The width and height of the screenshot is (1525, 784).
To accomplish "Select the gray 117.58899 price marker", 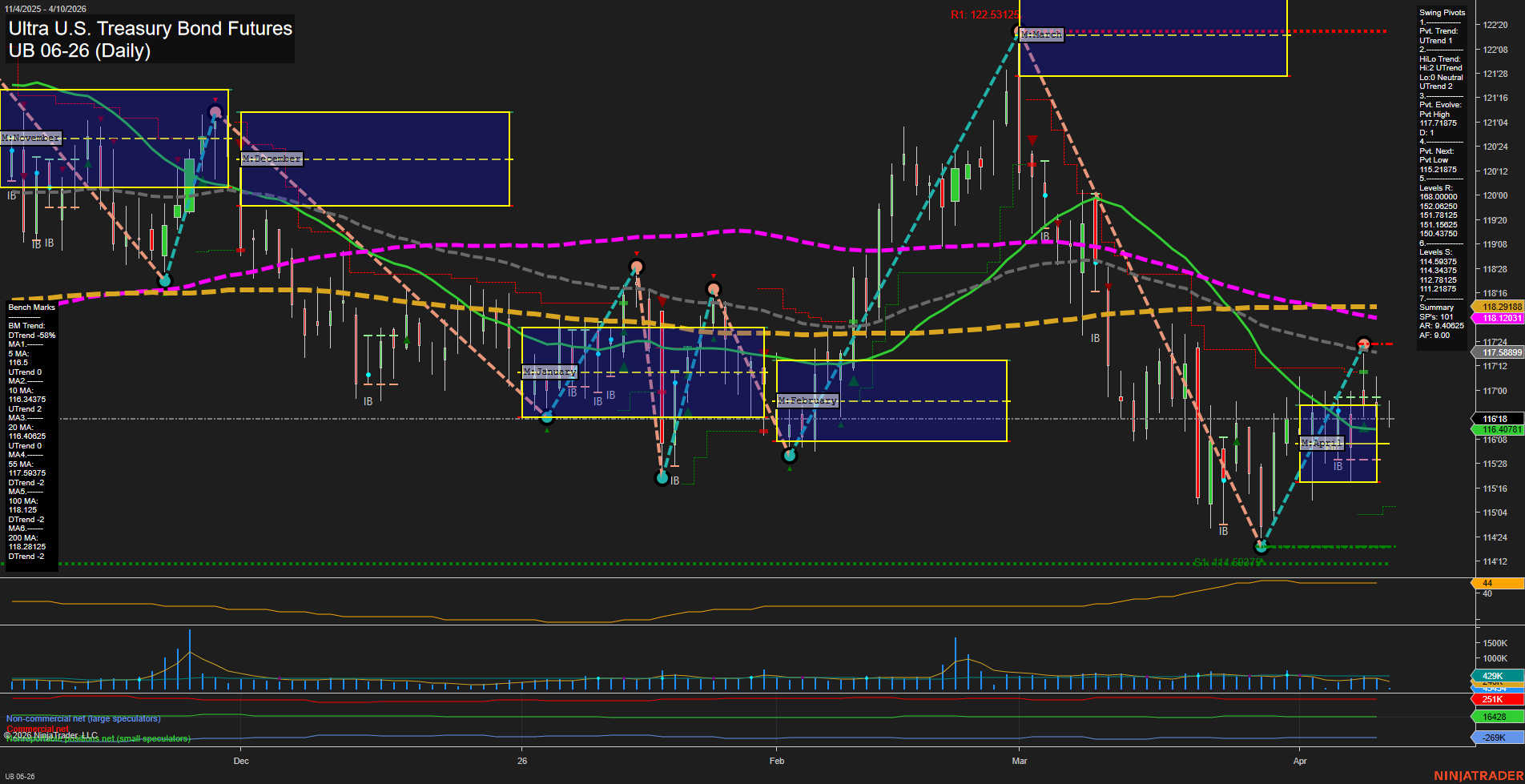I will (1498, 353).
